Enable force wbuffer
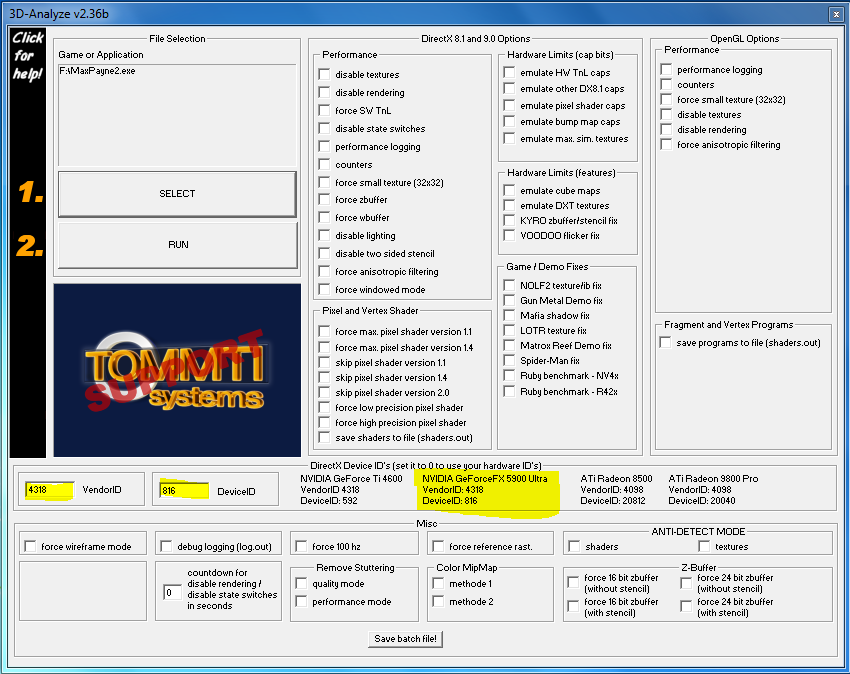Screen dimensions: 850x674 pyautogui.click(x=324, y=217)
